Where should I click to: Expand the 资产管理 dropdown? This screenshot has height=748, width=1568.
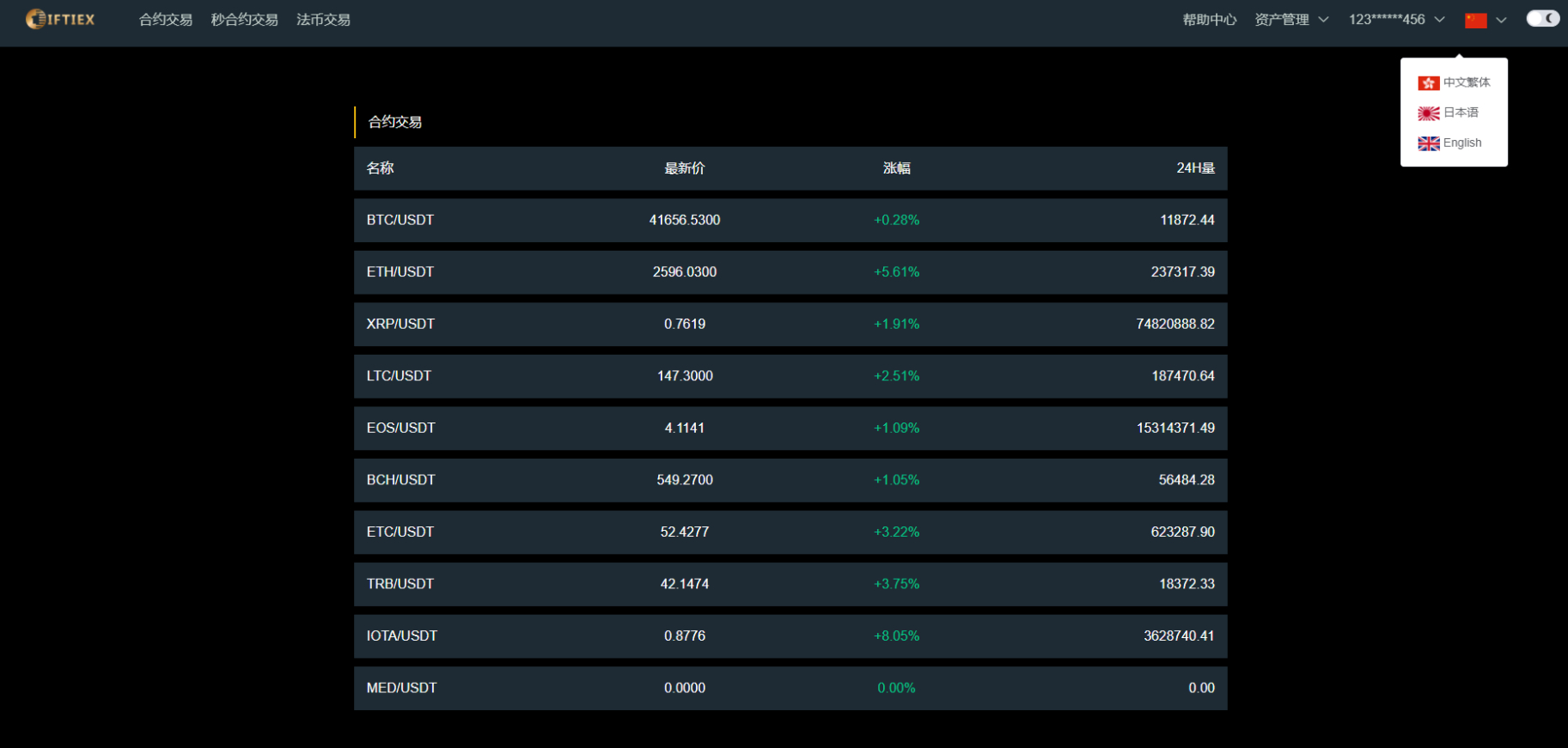(x=1323, y=20)
